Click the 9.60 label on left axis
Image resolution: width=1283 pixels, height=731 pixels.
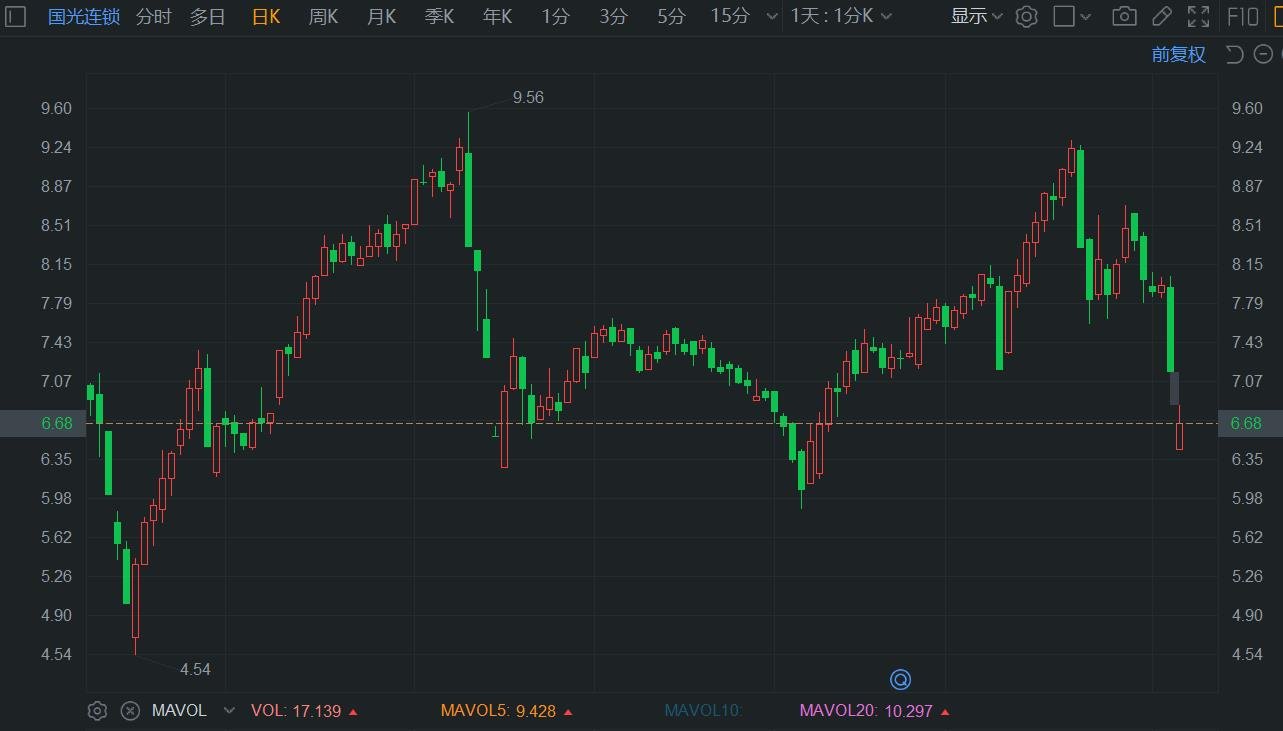(57, 108)
